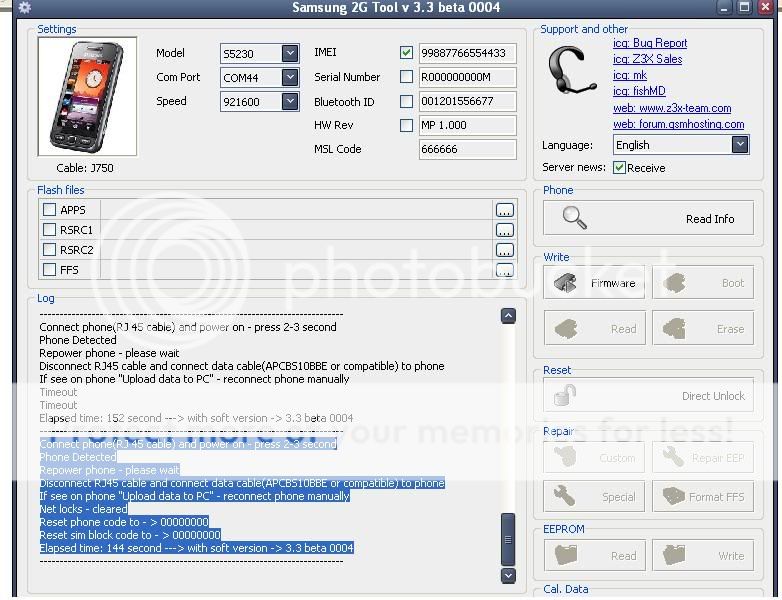This screenshot has width=782, height=600.
Task: Click the Read Info magnifier button
Action: tap(648, 218)
